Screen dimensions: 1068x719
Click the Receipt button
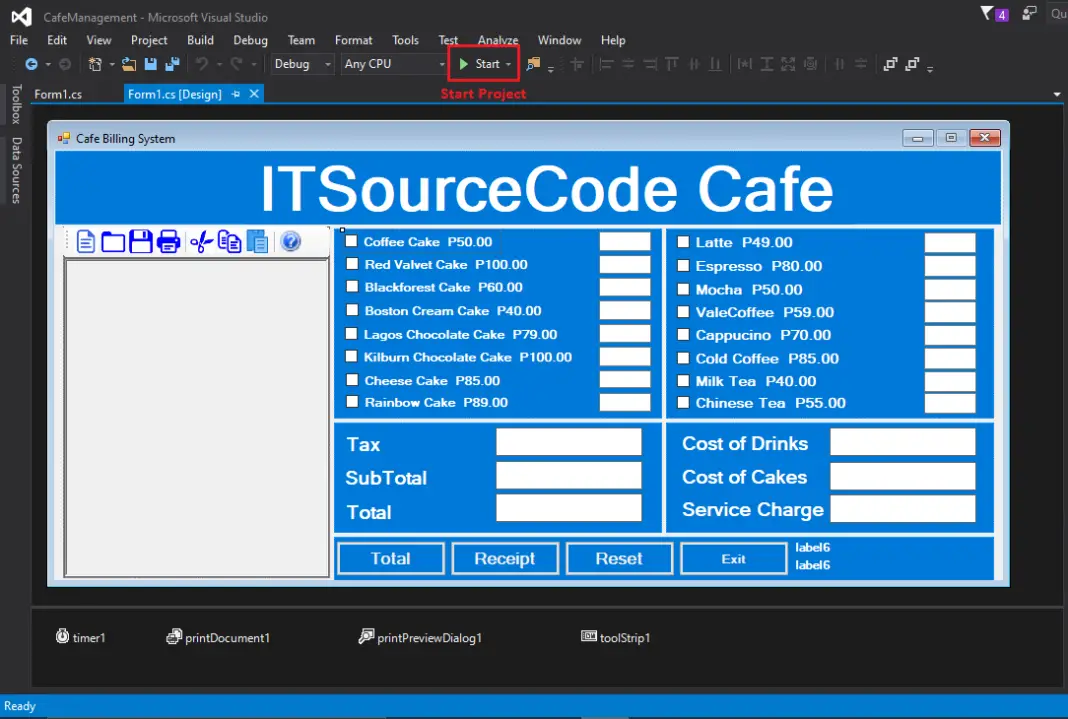tap(505, 558)
